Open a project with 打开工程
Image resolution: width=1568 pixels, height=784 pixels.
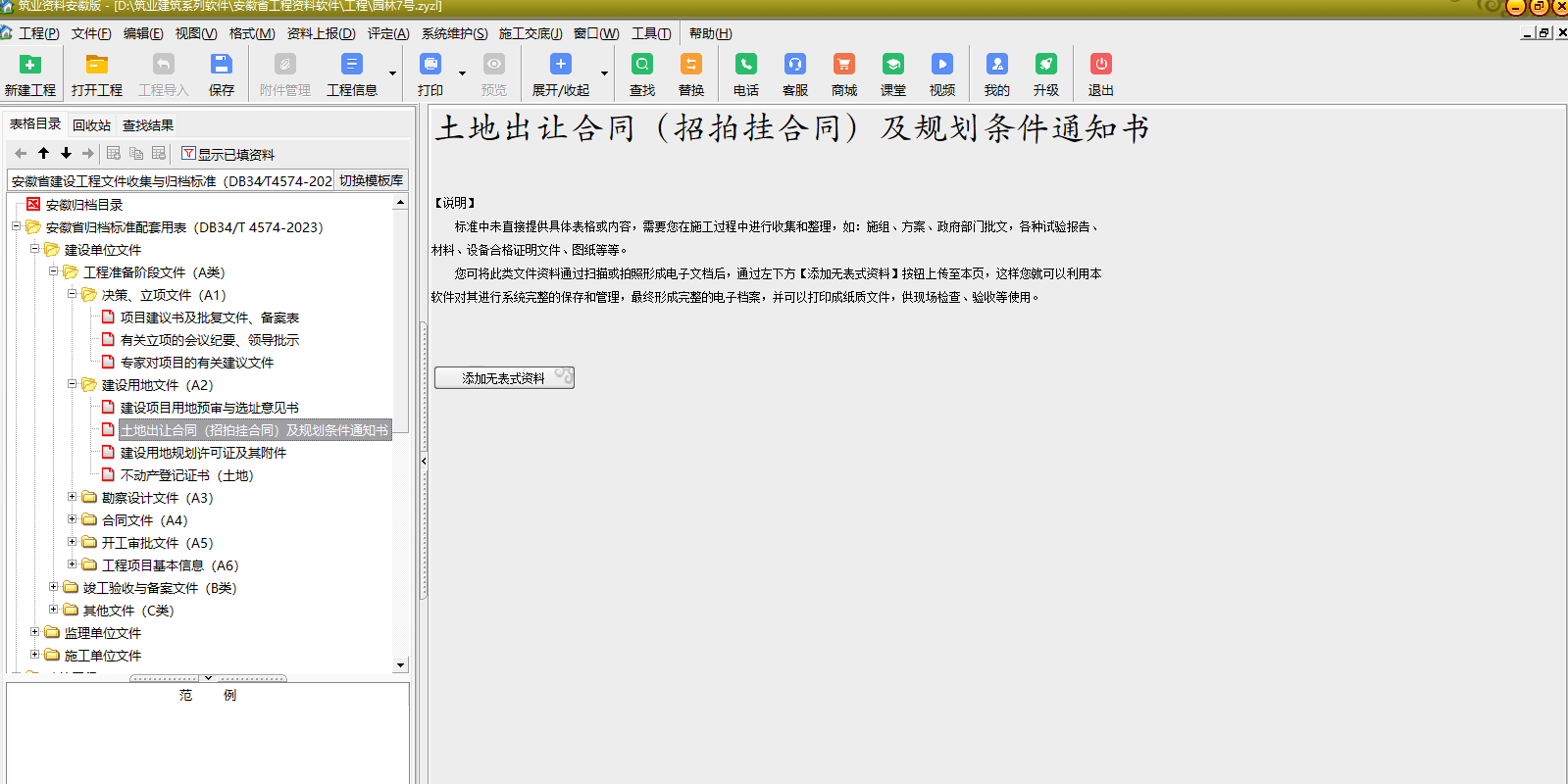coord(96,66)
